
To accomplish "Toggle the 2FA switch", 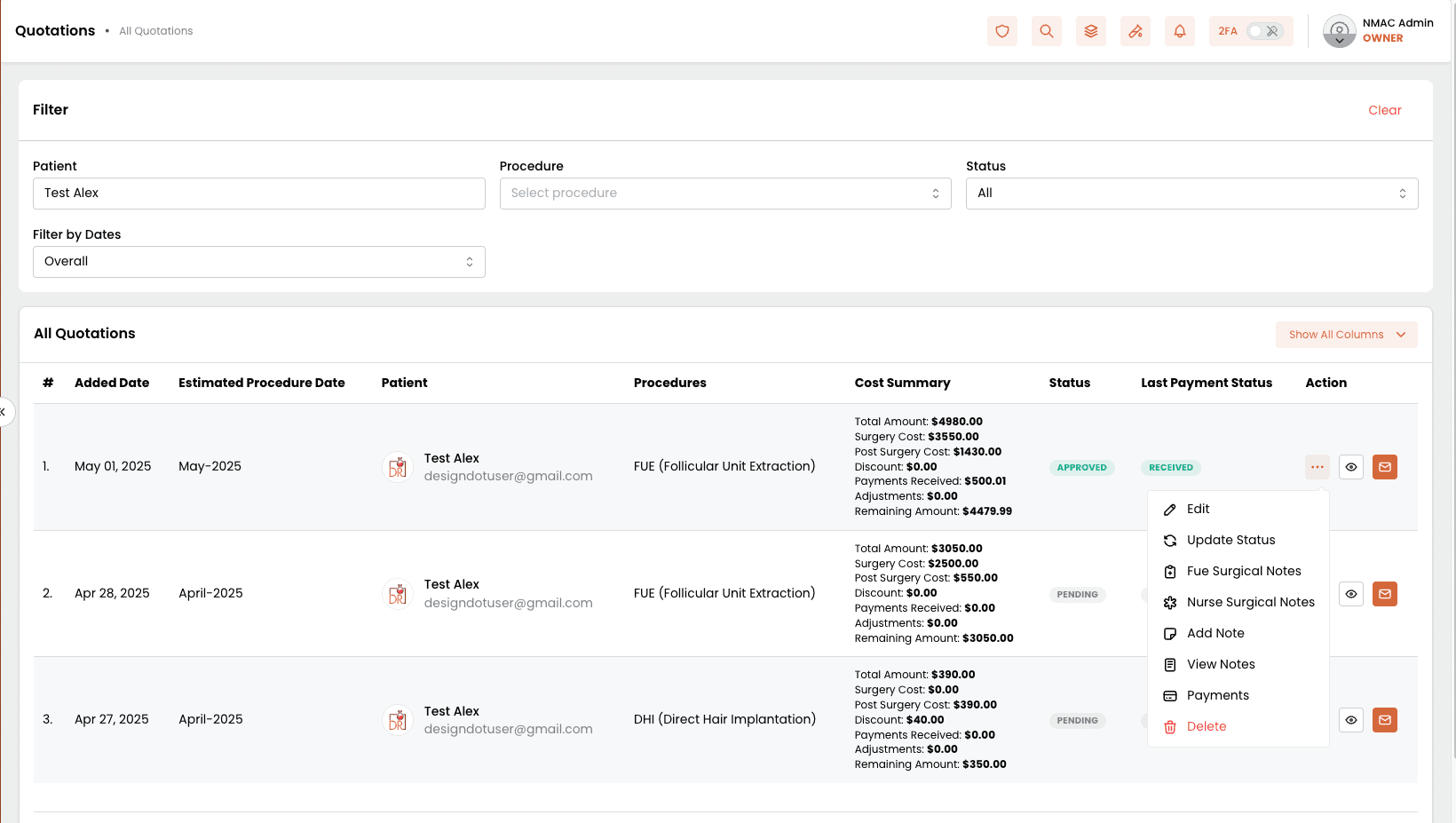I will (1263, 31).
